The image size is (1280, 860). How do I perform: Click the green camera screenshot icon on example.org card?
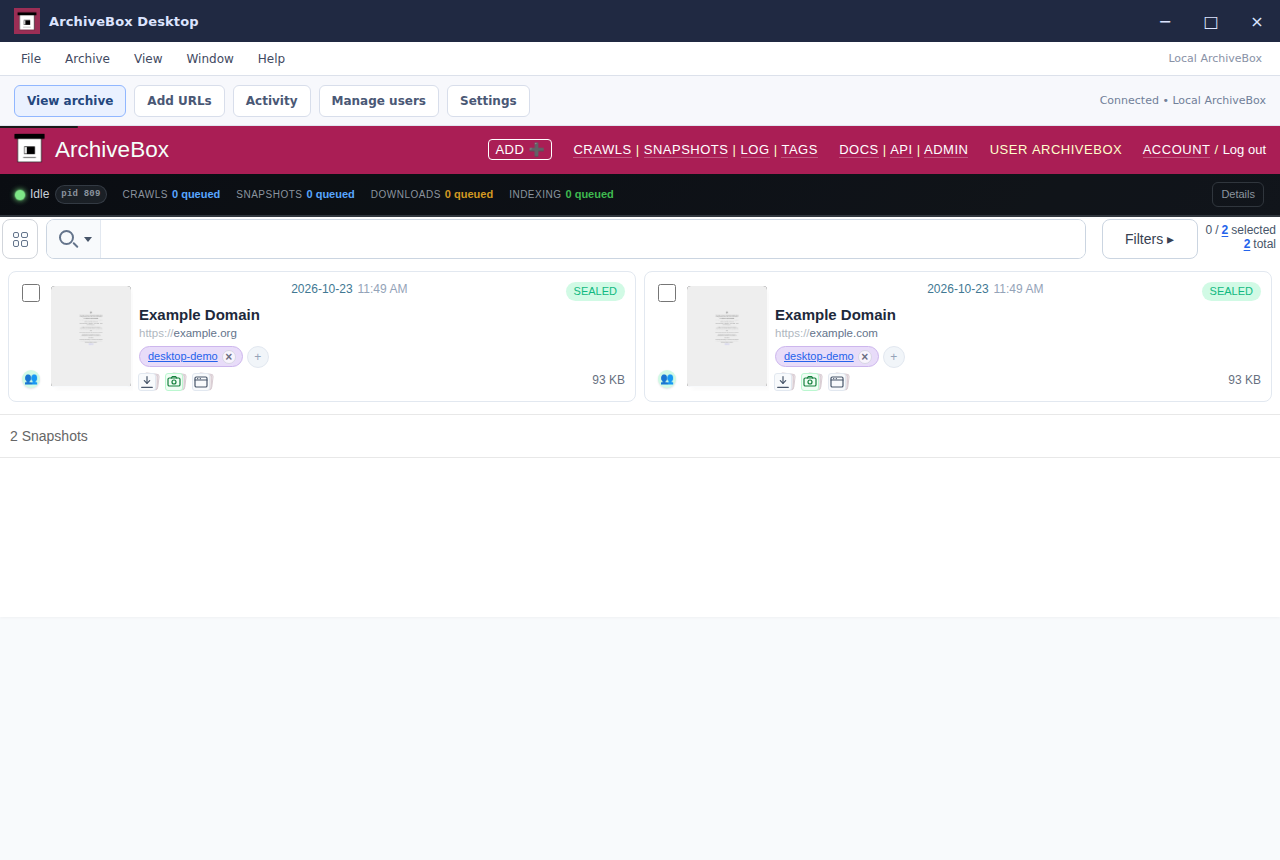[x=175, y=382]
